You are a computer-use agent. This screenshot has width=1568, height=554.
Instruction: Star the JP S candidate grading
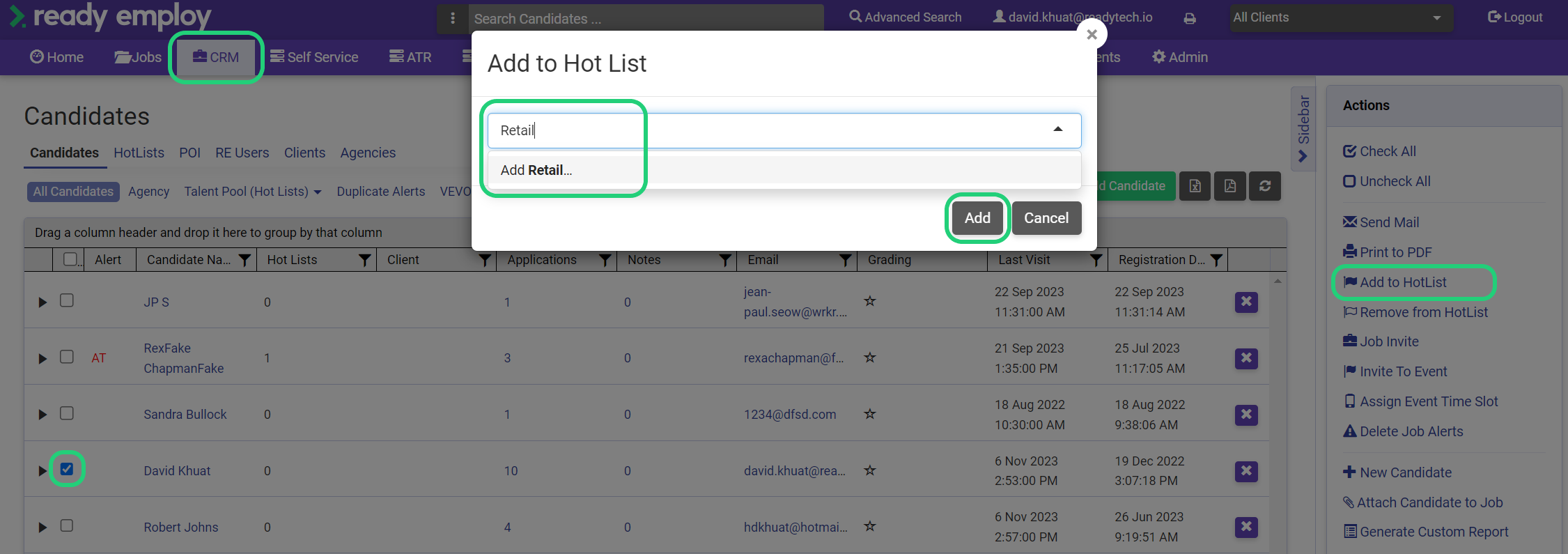tap(870, 301)
